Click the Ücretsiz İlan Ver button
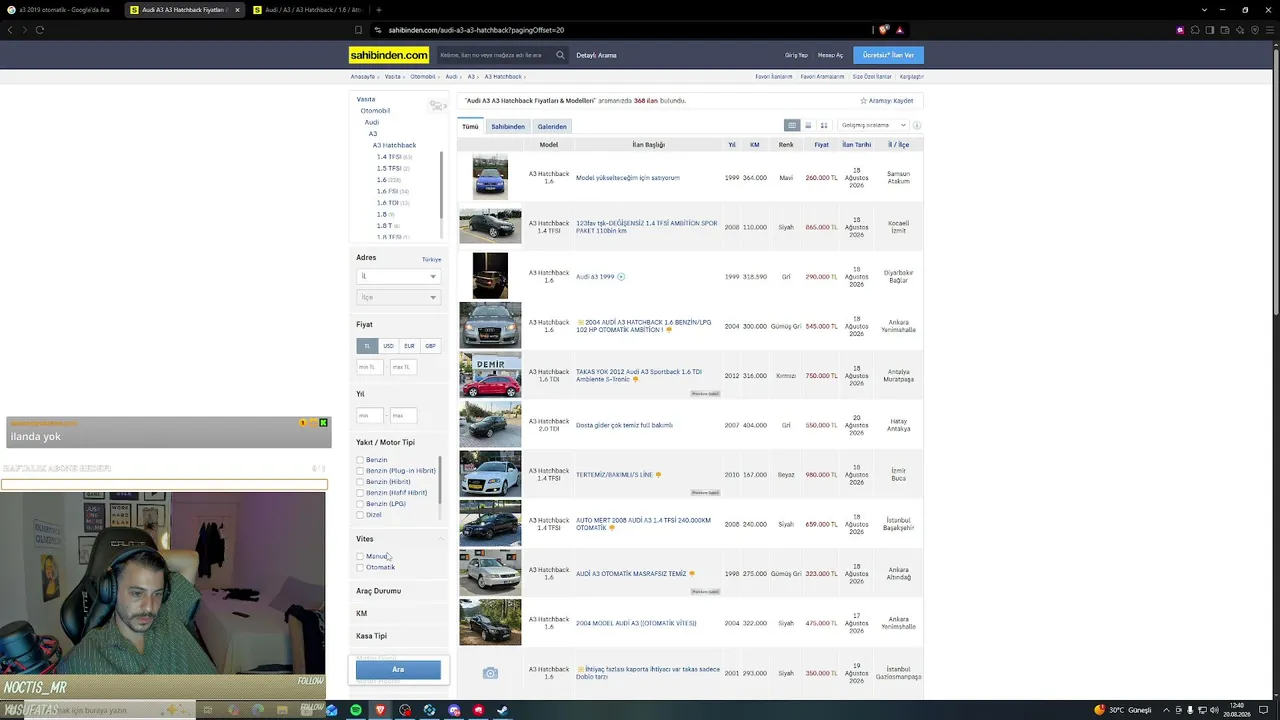The image size is (1280, 720). point(888,55)
